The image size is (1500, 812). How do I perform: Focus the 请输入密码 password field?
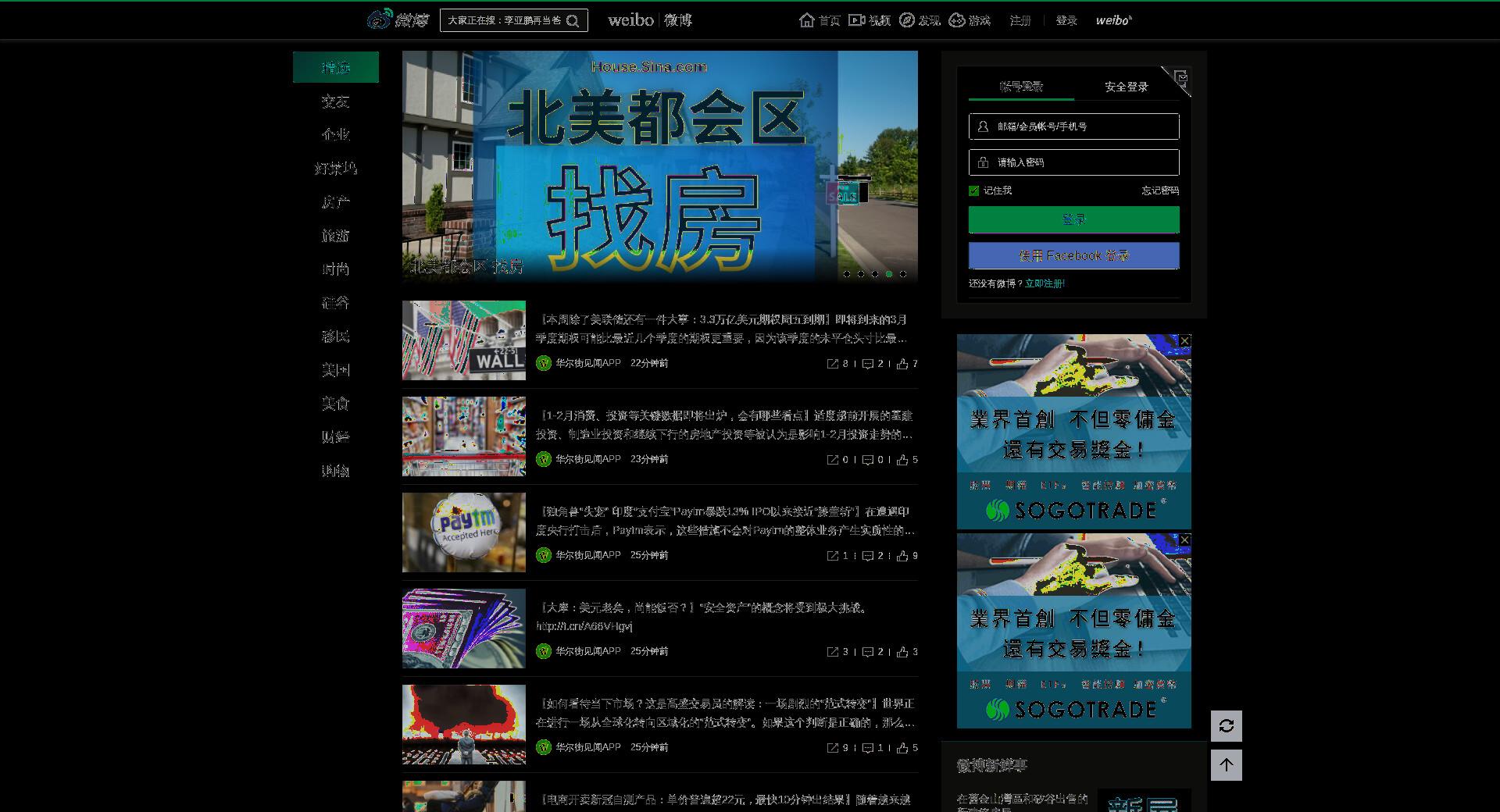(1074, 162)
